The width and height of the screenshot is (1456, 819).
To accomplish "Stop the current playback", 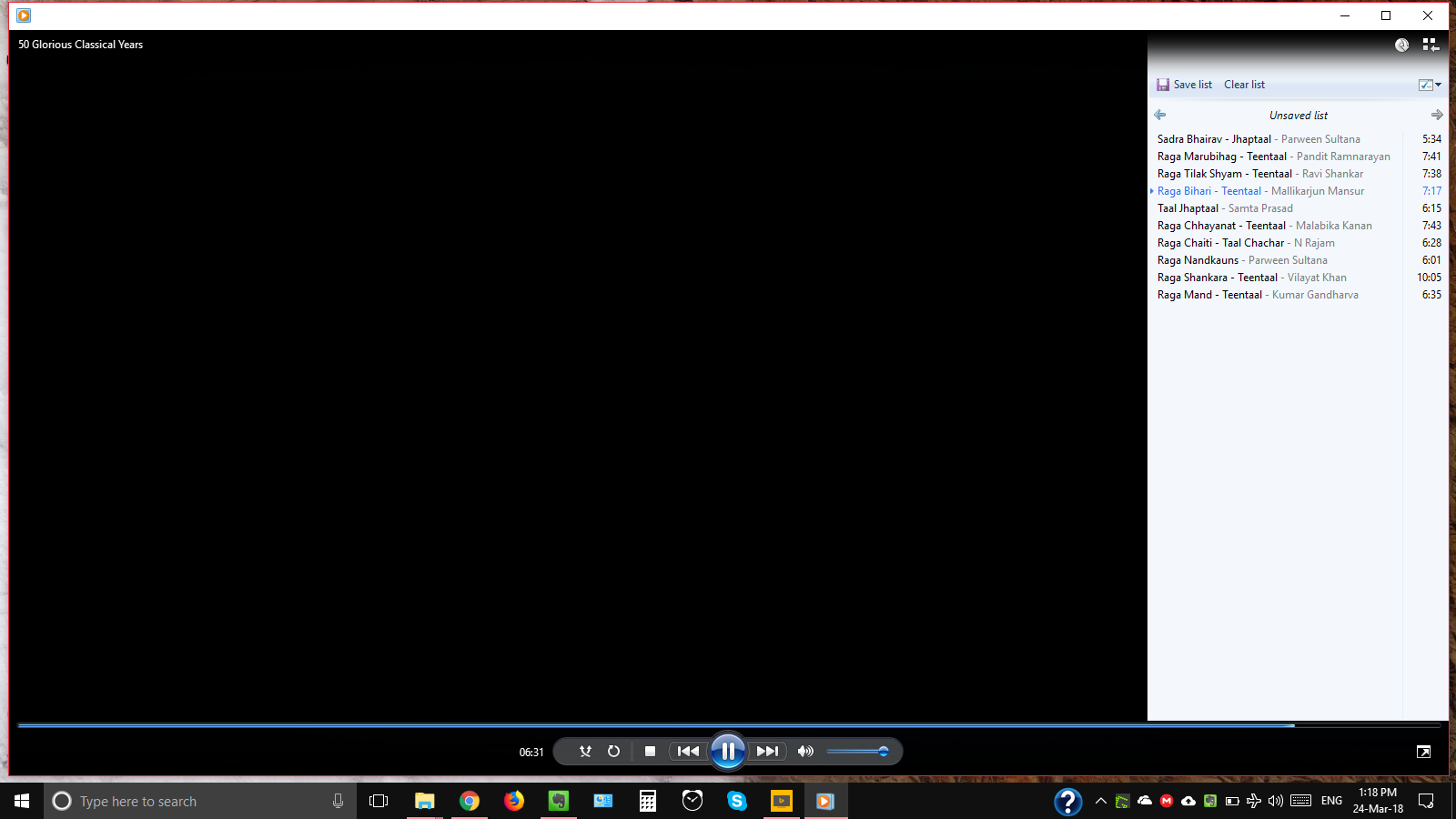I will pos(650,752).
